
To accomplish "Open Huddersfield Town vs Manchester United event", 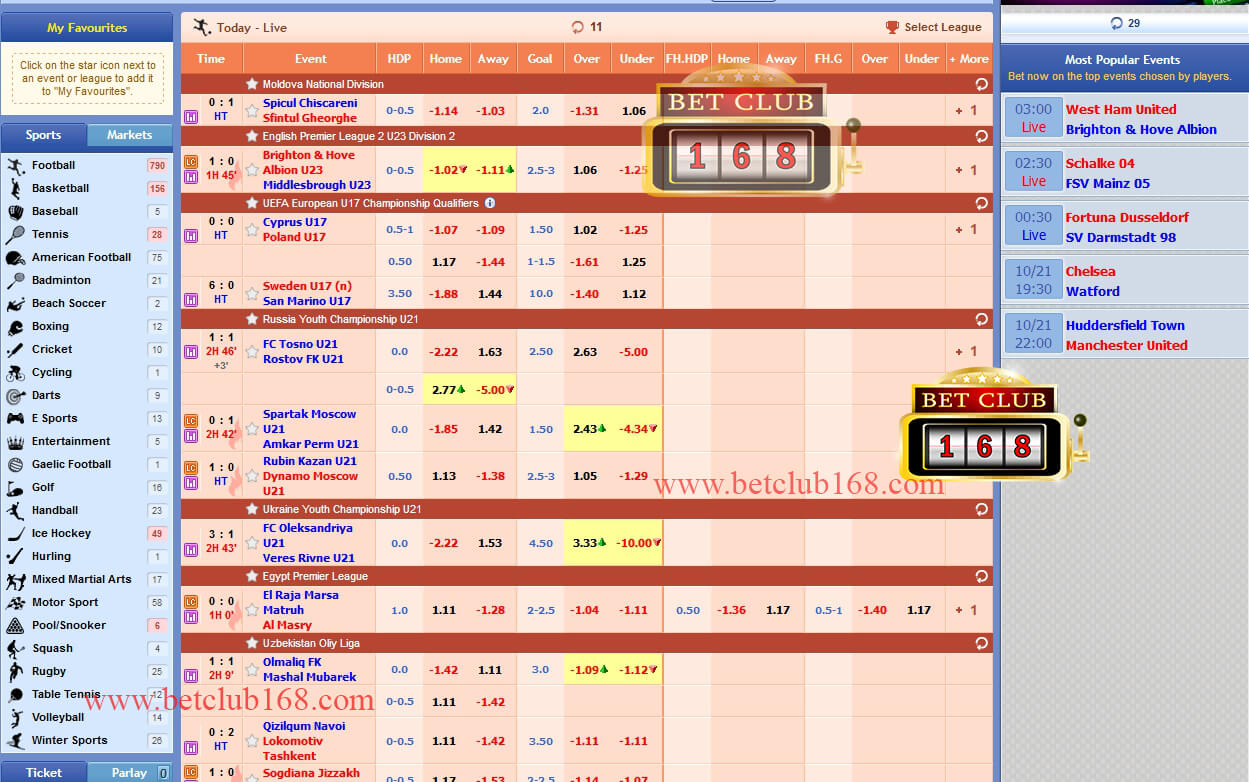I will 1125,335.
